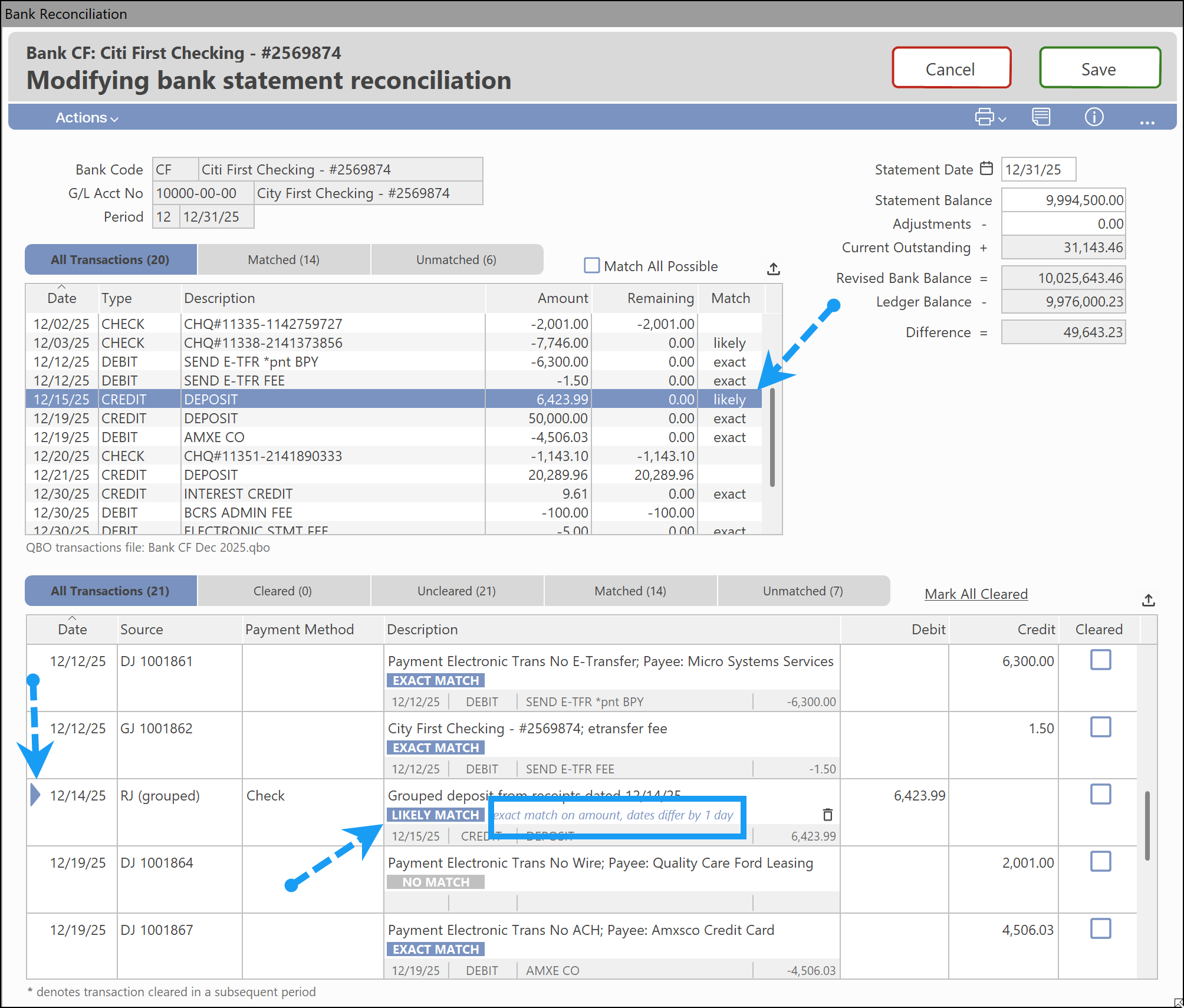Open the notes icon in toolbar
The image size is (1184, 1008).
click(1041, 117)
